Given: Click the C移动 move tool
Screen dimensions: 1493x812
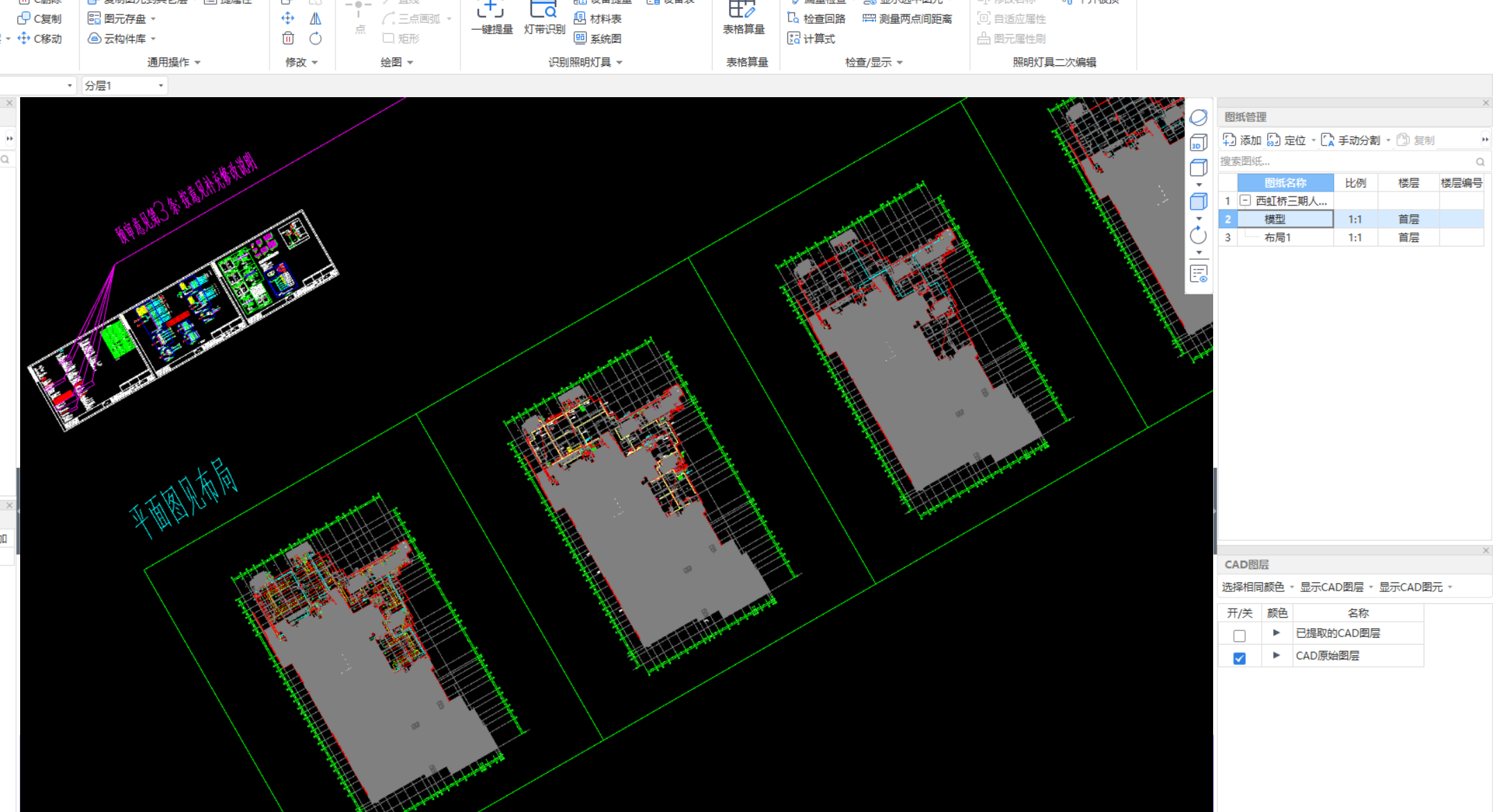Looking at the screenshot, I should pyautogui.click(x=40, y=39).
